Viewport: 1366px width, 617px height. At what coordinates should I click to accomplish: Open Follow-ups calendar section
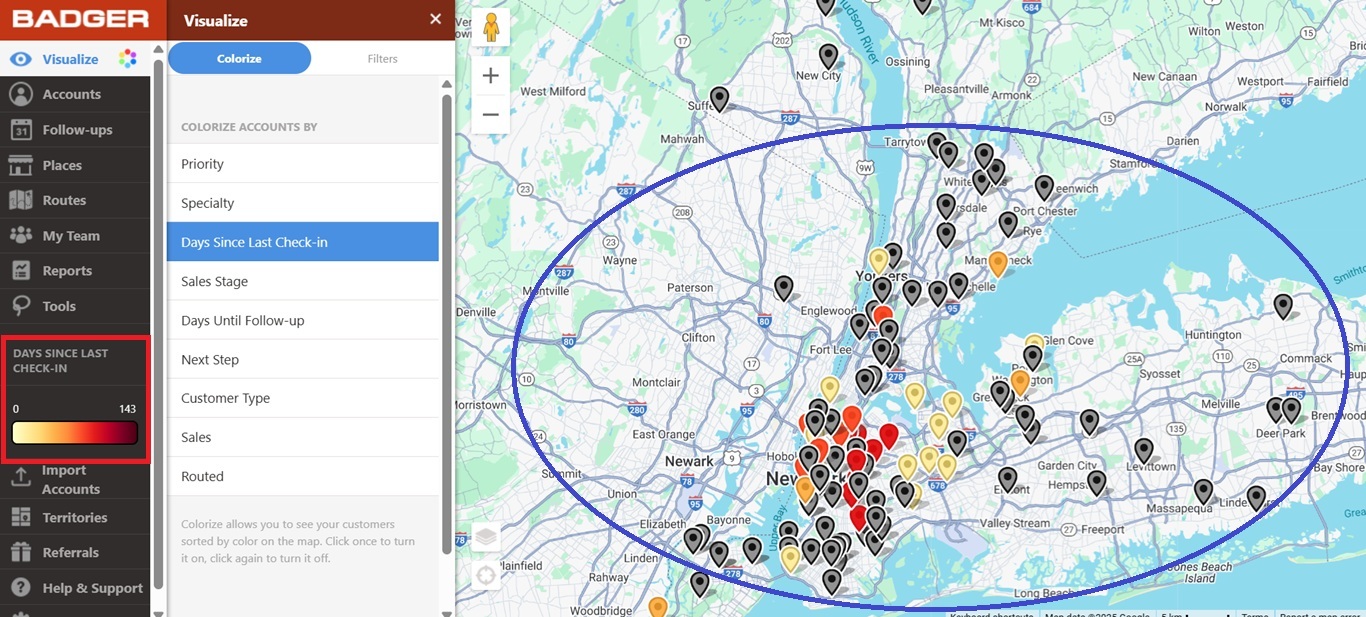coord(75,130)
